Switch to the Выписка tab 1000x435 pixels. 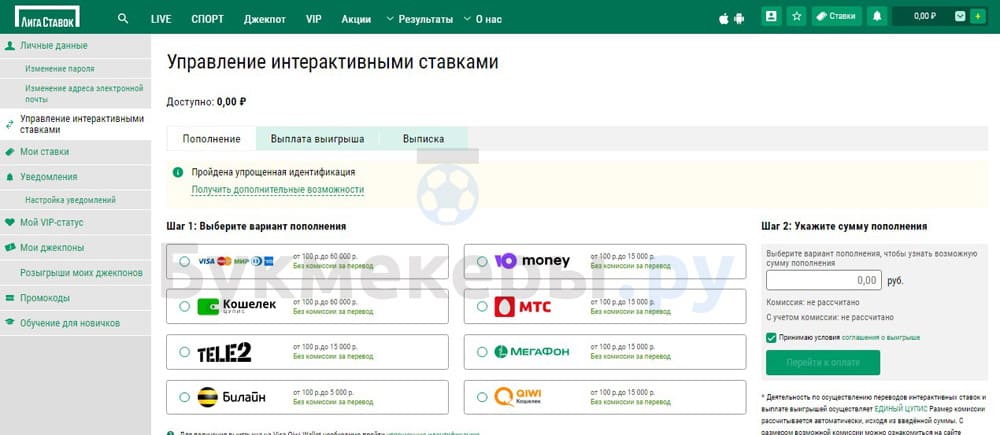click(x=423, y=138)
